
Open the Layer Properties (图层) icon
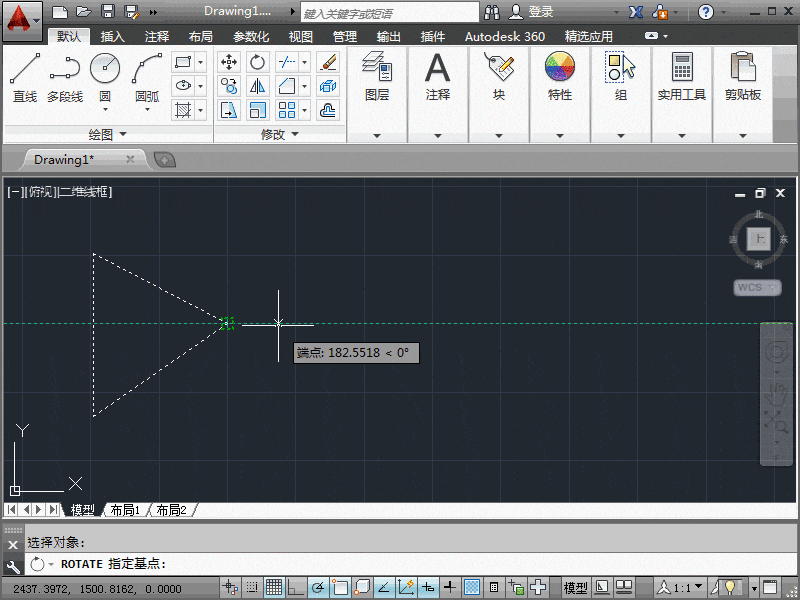(x=378, y=75)
